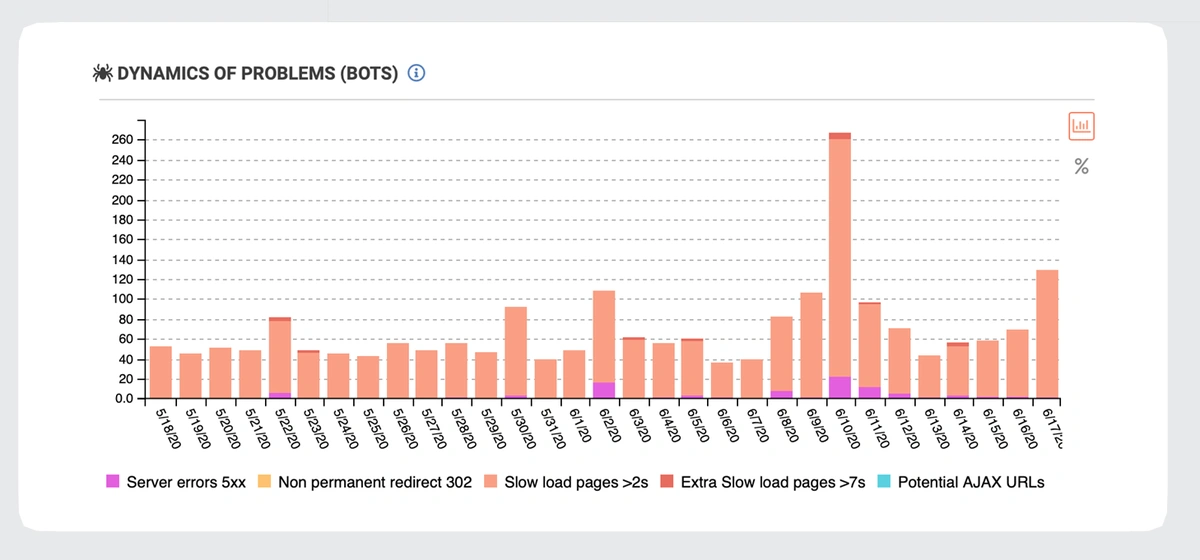The height and width of the screenshot is (560, 1200).
Task: Toggle Potential AJAX URLs legend series
Action: tap(971, 482)
